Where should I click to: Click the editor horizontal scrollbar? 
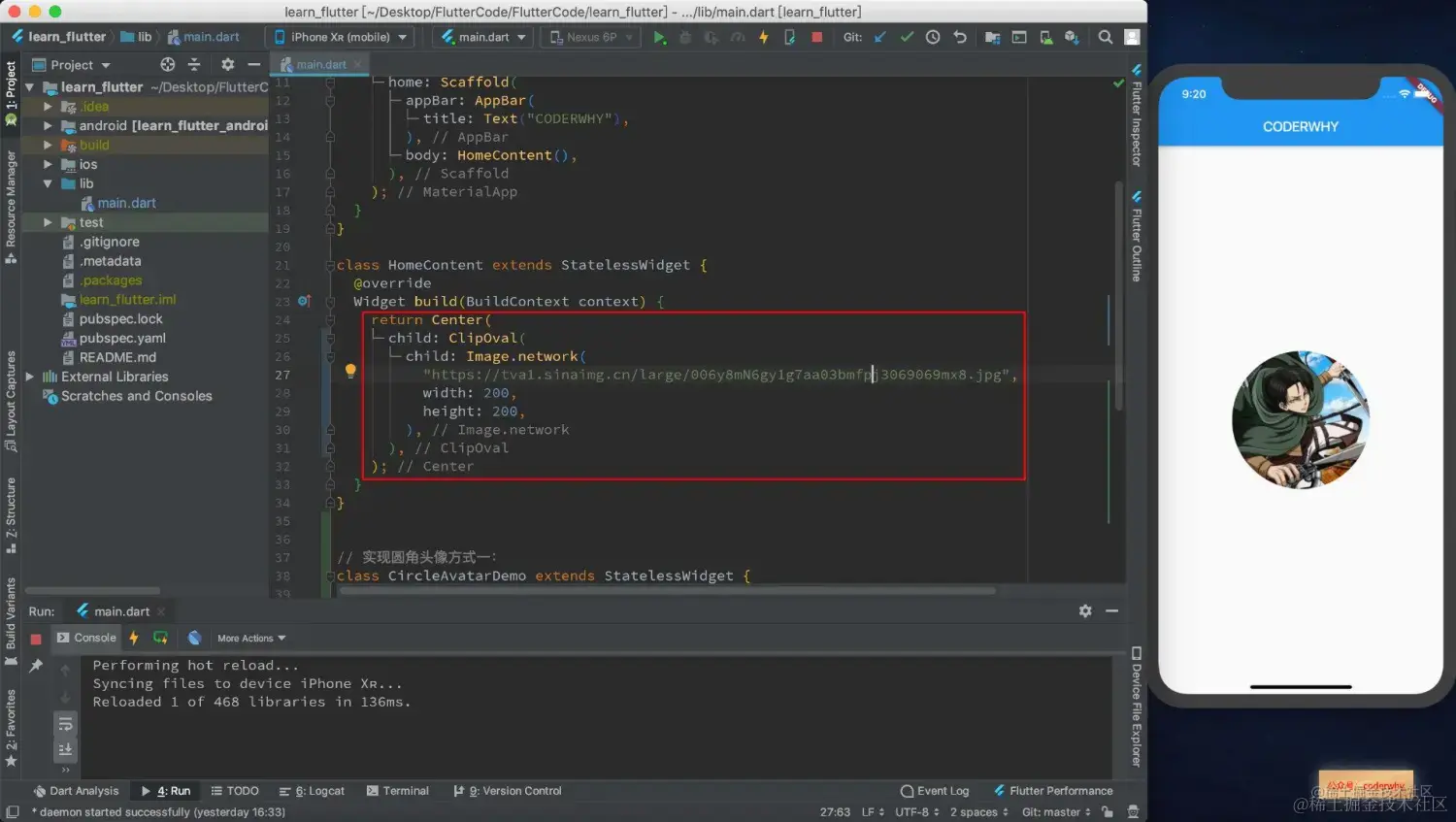667,590
